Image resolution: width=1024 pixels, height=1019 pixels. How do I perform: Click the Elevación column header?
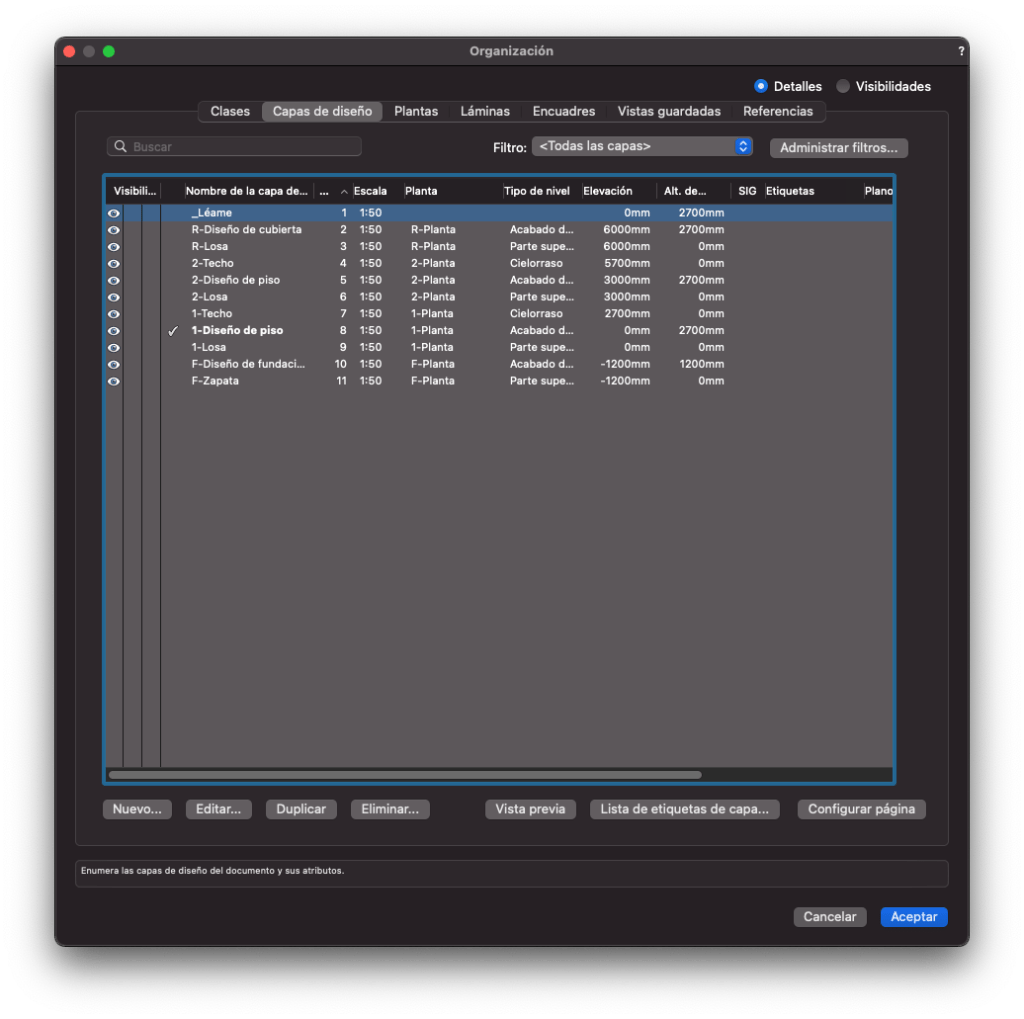pyautogui.click(x=607, y=191)
